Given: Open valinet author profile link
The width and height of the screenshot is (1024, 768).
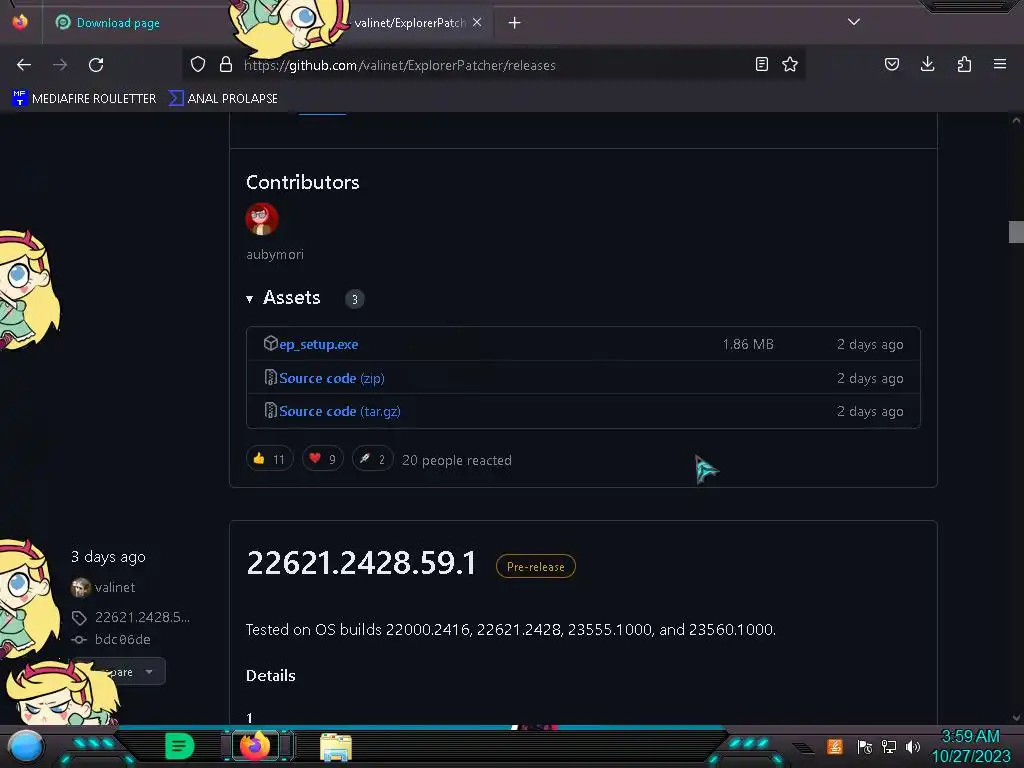Looking at the screenshot, I should pos(115,587).
